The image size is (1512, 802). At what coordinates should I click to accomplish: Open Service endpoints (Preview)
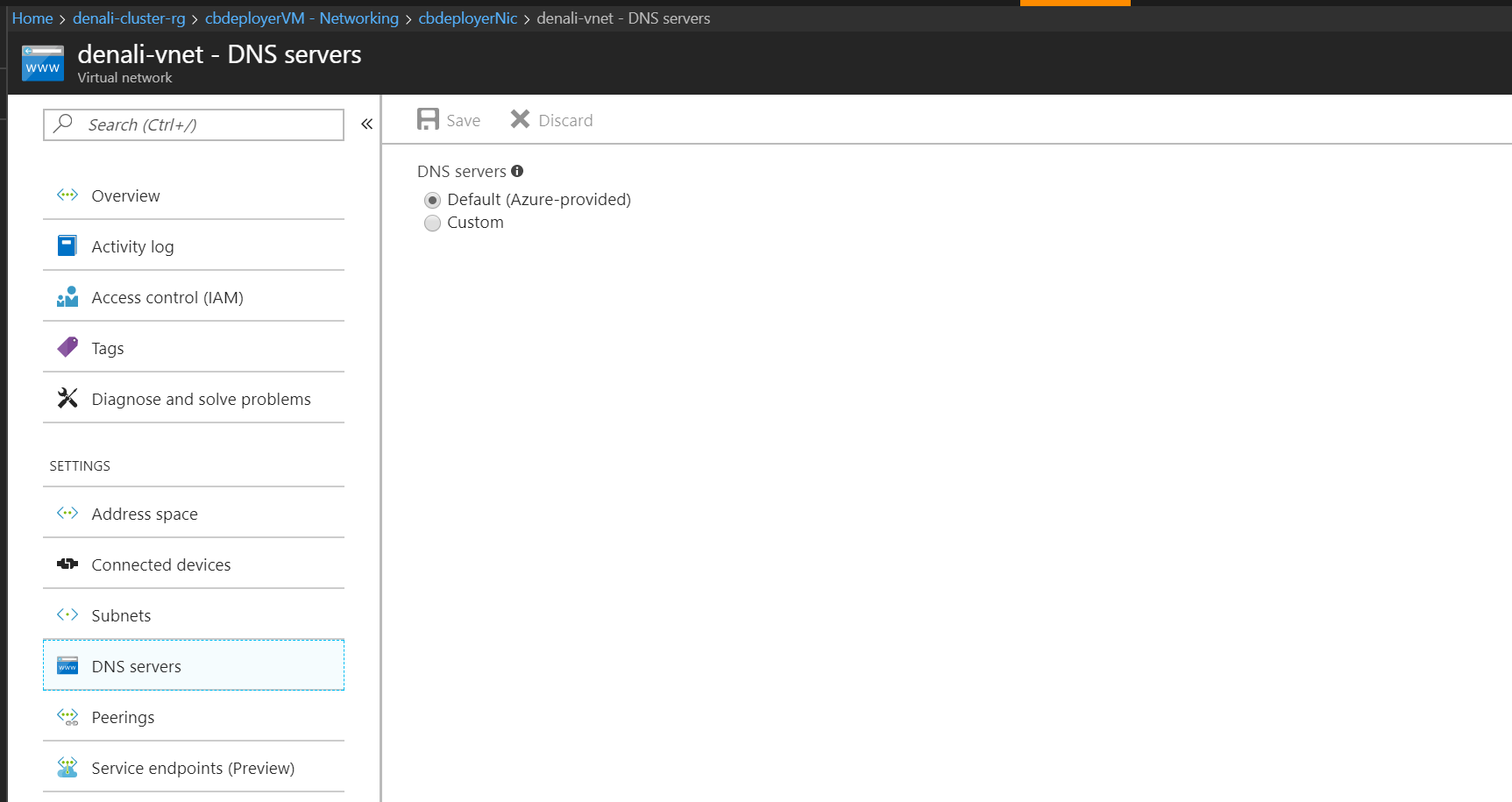194,768
